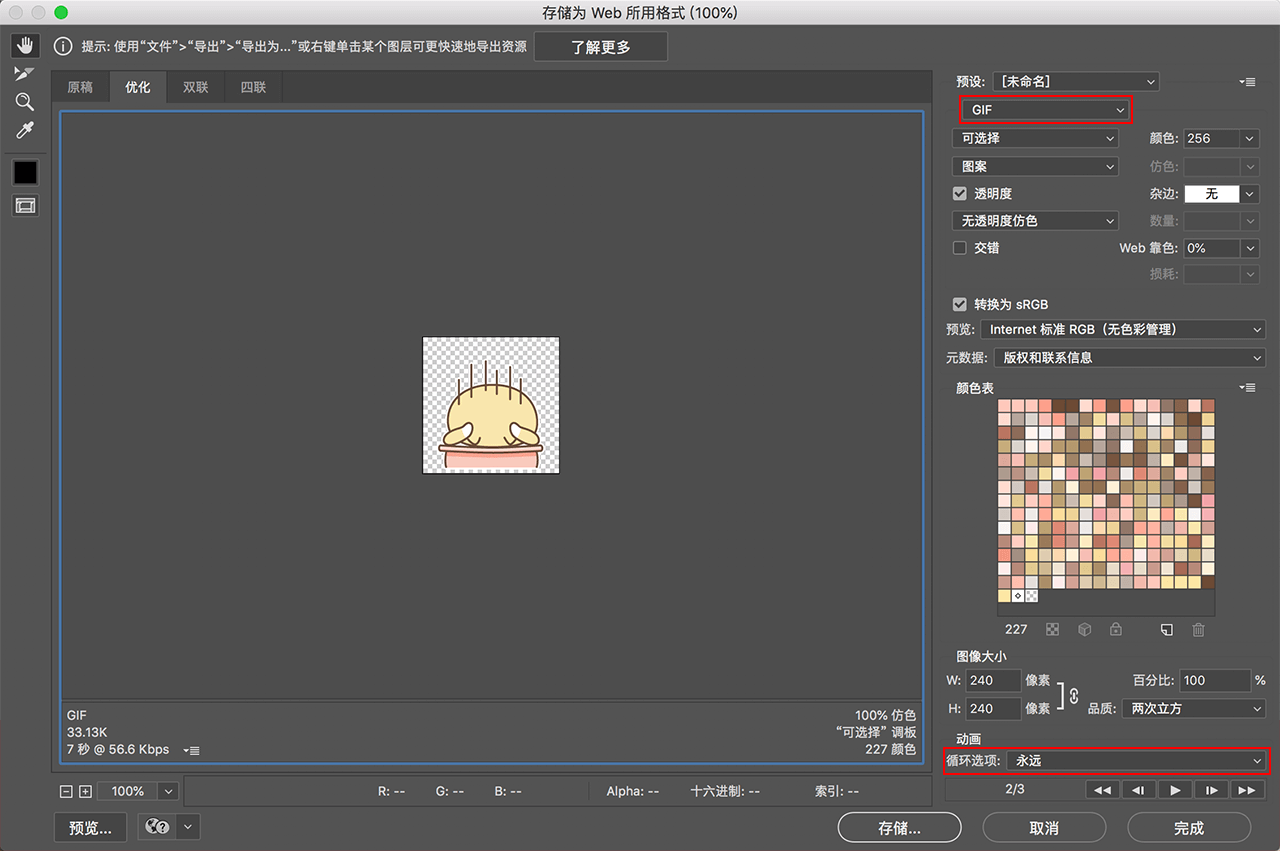The width and height of the screenshot is (1280, 851).
Task: Switch to the 原稿 tab
Action: point(80,88)
